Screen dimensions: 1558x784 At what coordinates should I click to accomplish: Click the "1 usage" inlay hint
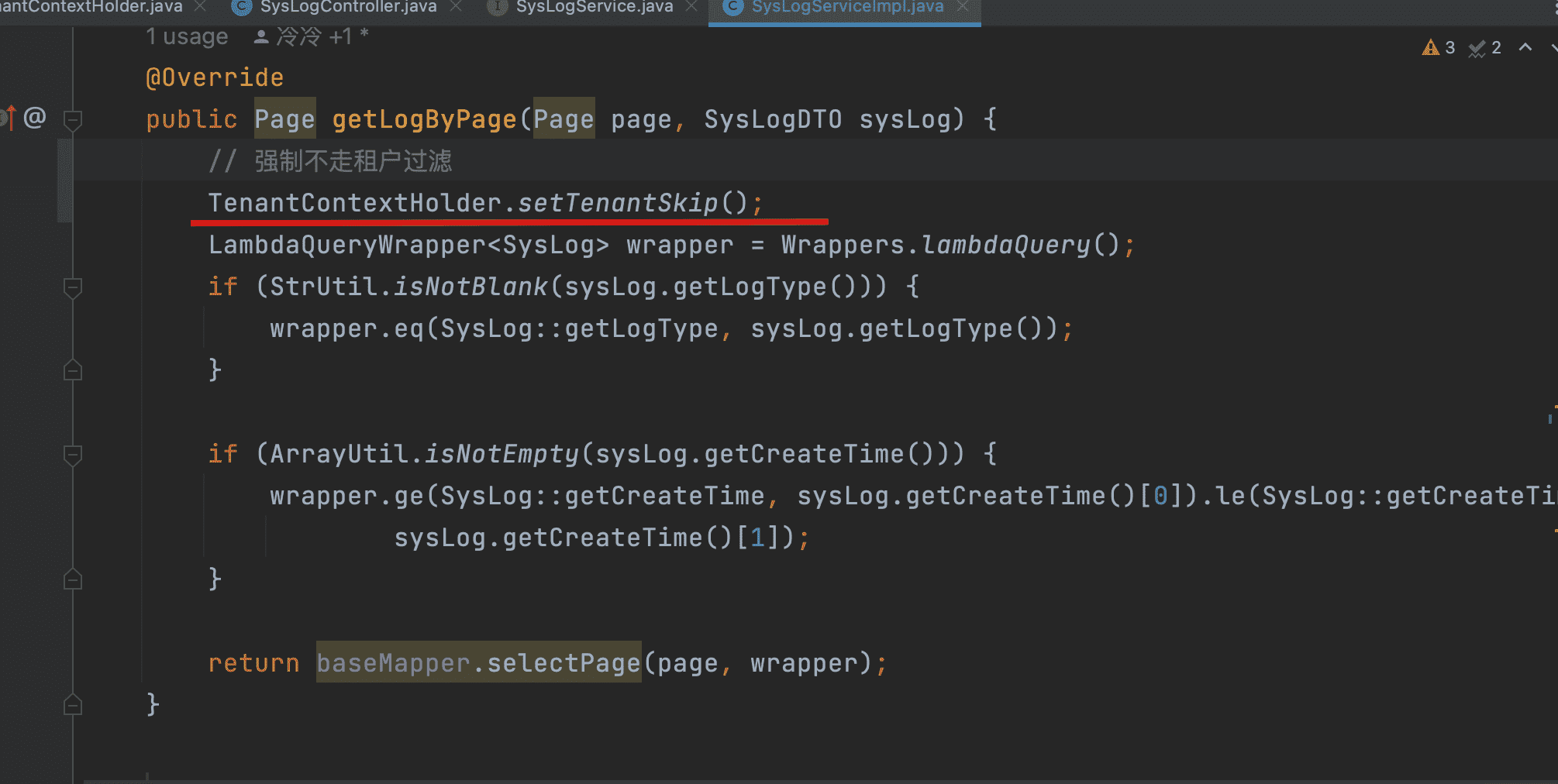pos(187,36)
